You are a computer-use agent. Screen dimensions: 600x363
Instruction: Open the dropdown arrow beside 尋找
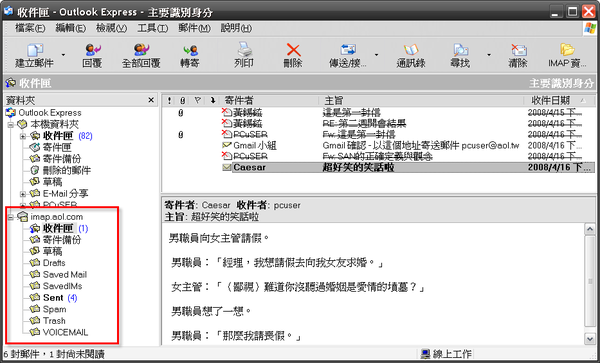tap(489, 55)
